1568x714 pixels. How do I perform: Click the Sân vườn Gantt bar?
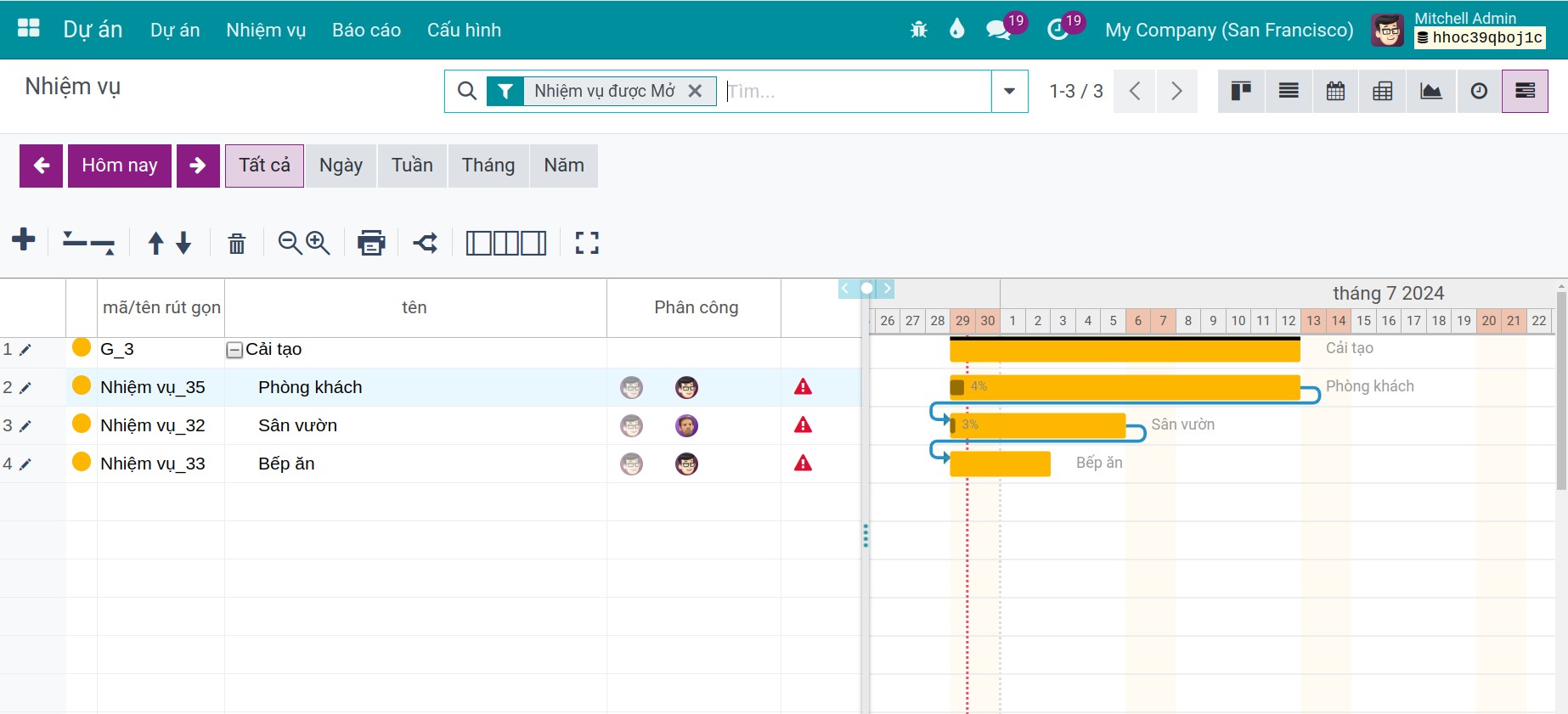[1038, 425]
